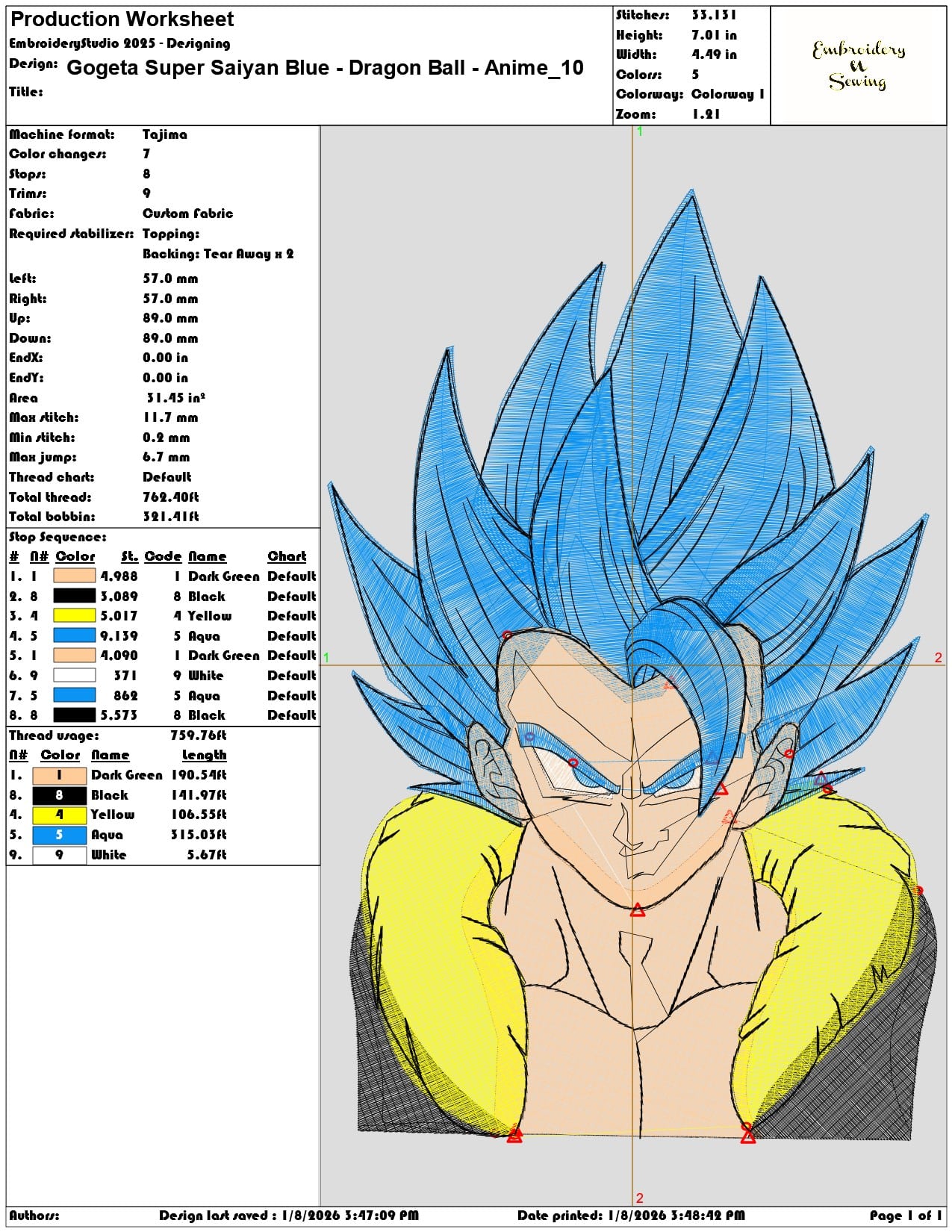
Task: Click the Total thread value 762.40ft
Action: coord(171,497)
